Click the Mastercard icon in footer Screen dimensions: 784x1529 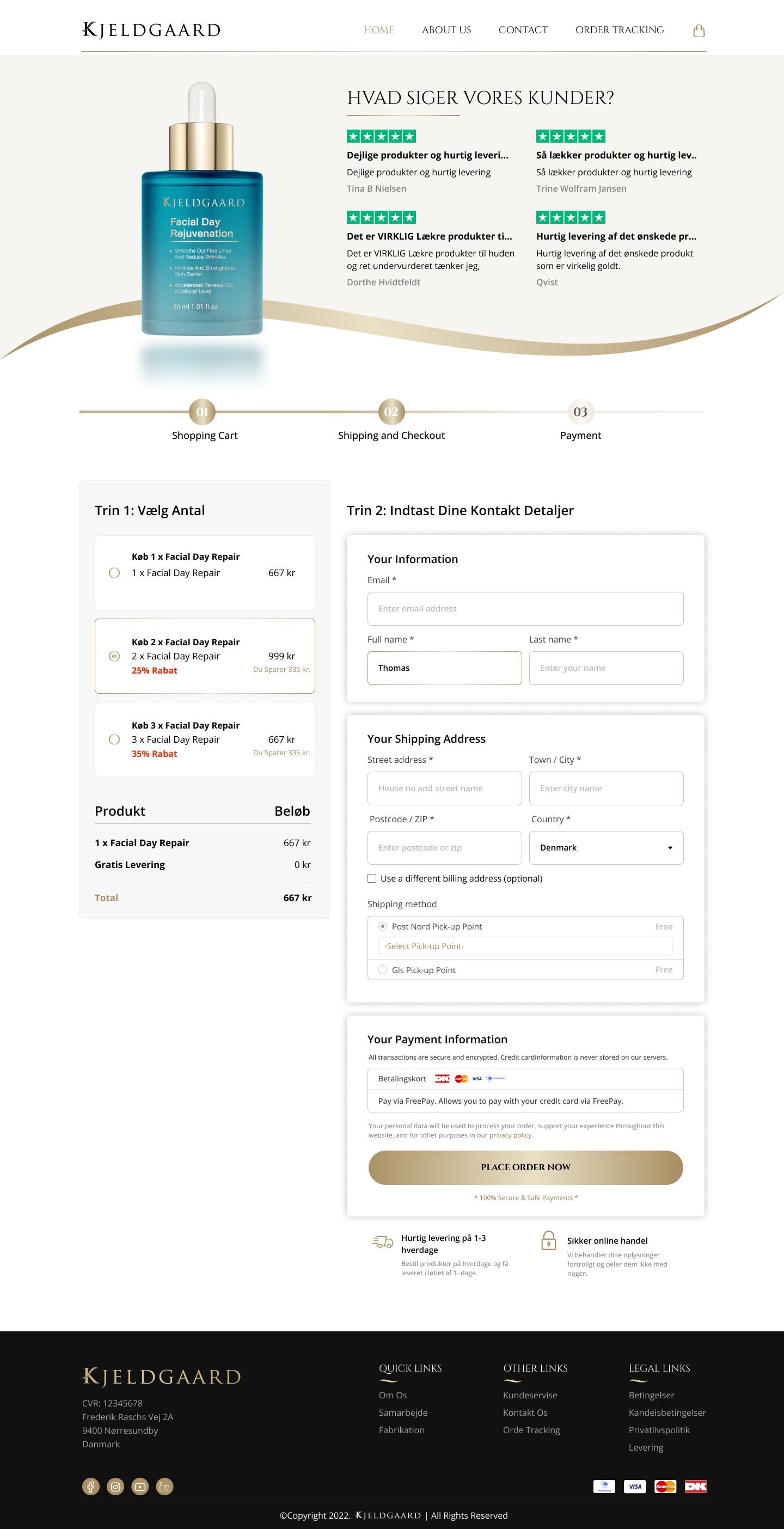tap(665, 1487)
